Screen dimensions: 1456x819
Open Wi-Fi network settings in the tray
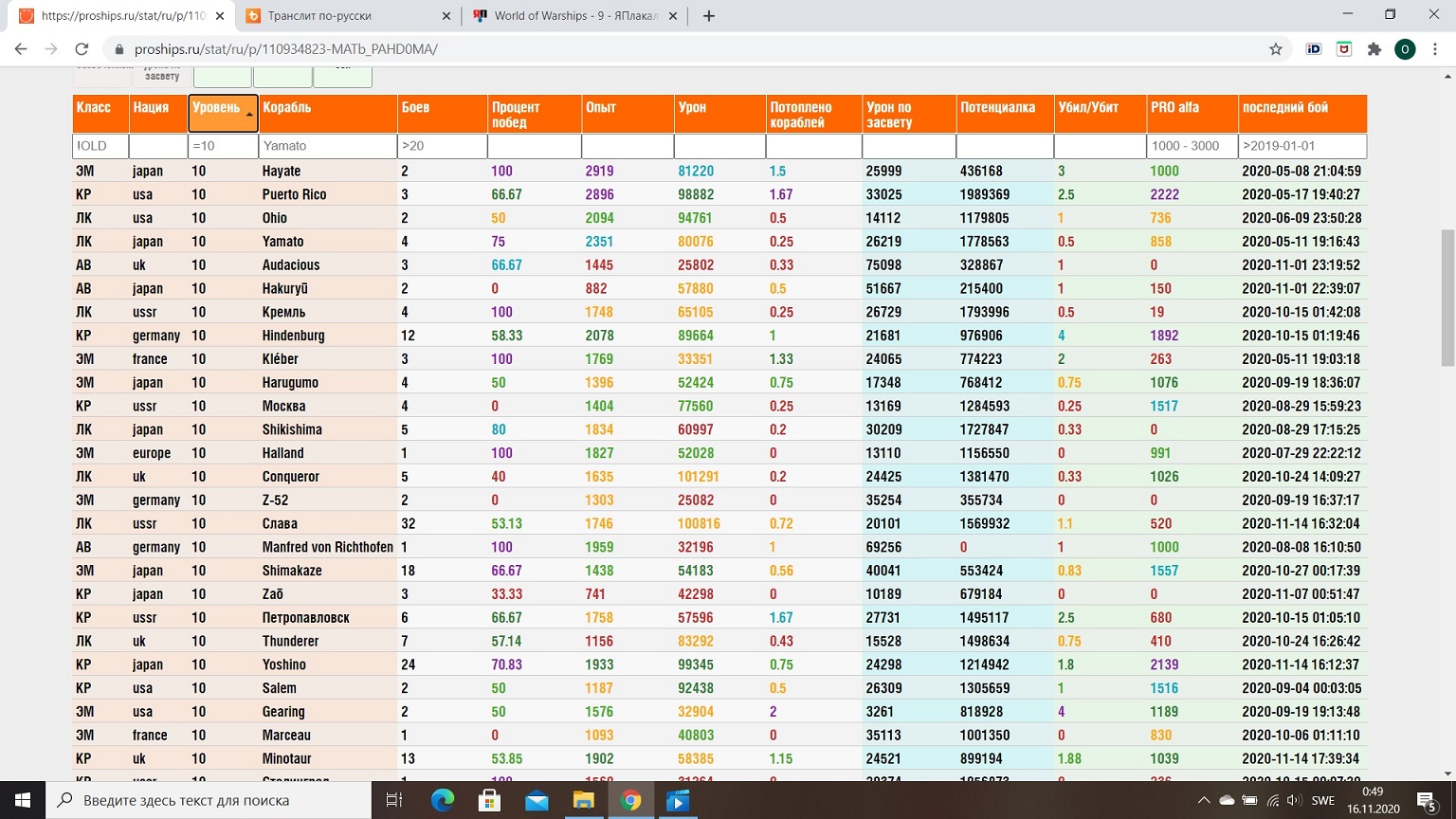click(x=1272, y=800)
